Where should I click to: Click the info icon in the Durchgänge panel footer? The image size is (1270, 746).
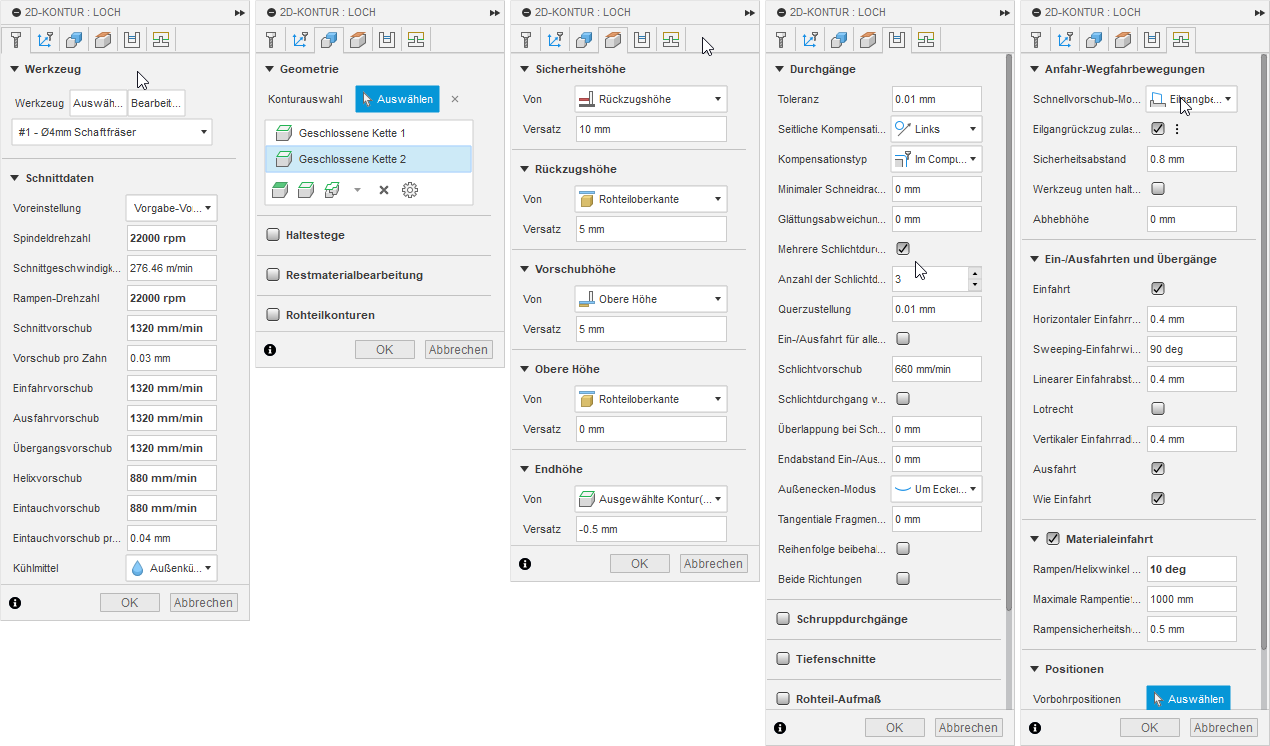(x=780, y=727)
